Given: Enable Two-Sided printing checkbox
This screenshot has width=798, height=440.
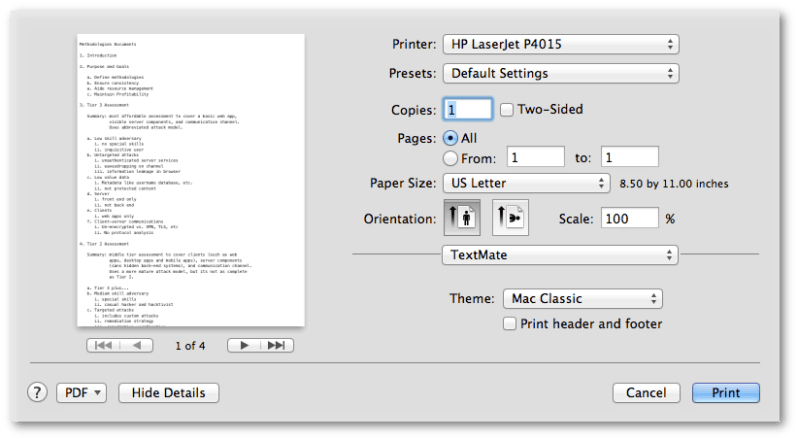Looking at the screenshot, I should tap(506, 110).
